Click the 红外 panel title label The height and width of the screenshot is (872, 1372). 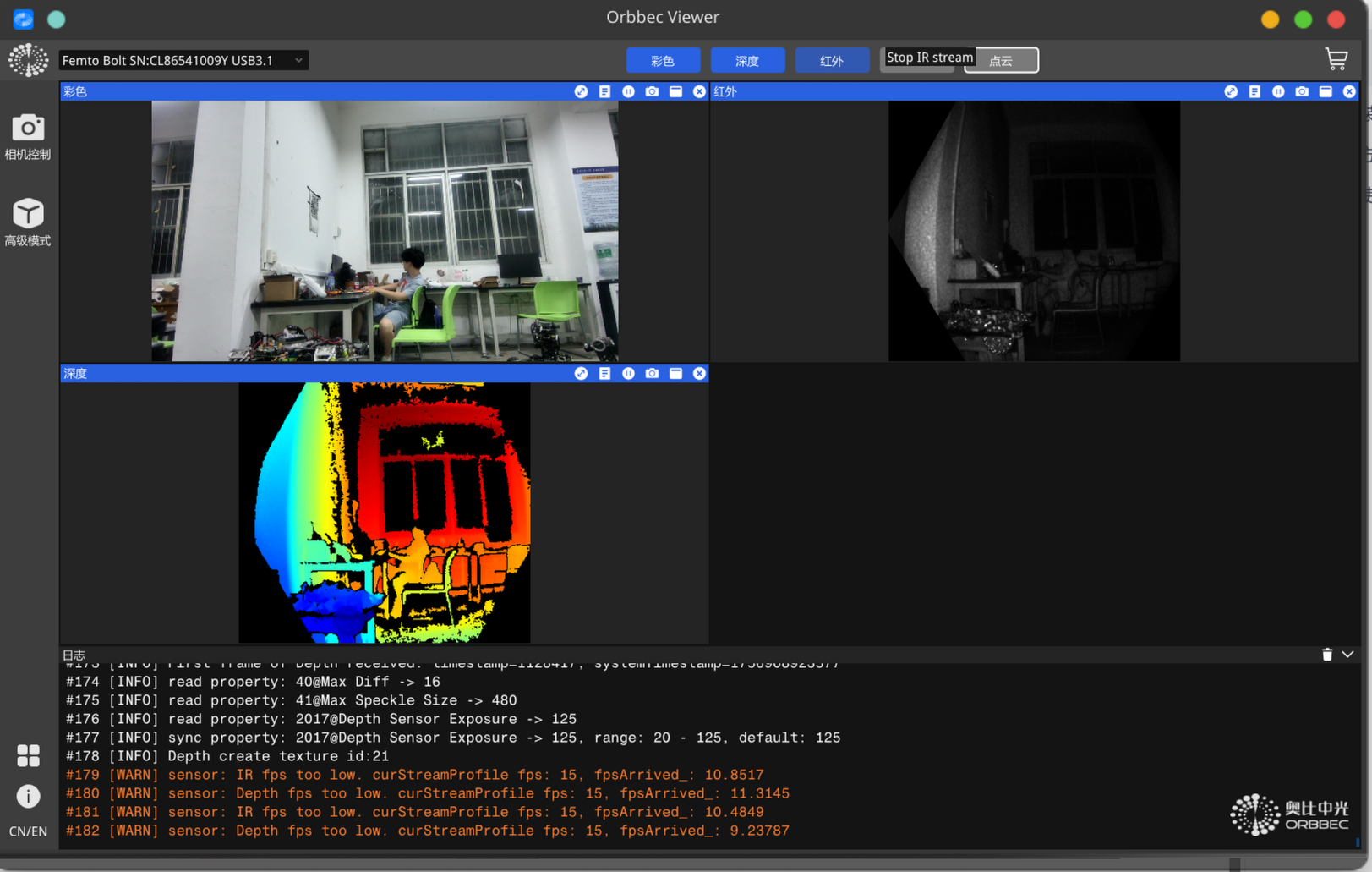pos(725,91)
